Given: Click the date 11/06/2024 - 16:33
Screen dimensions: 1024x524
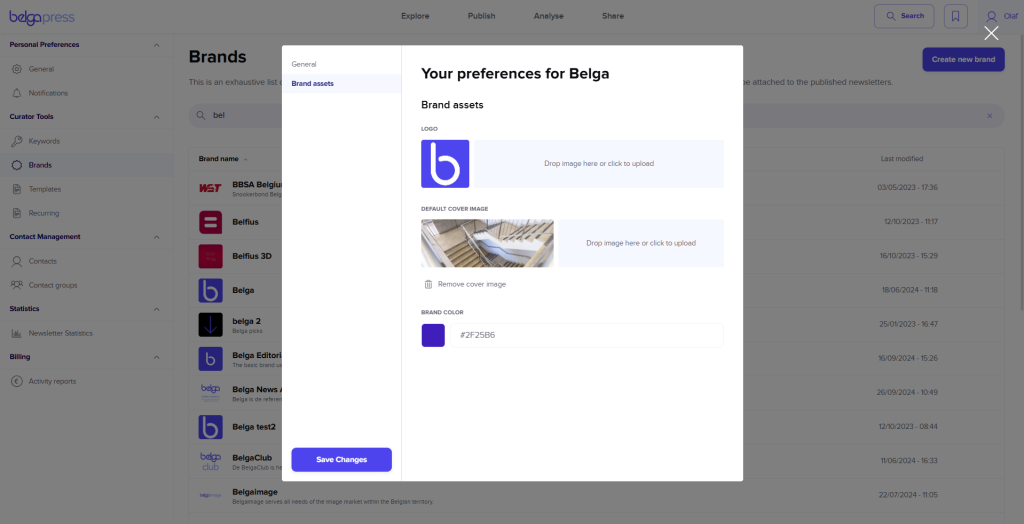Looking at the screenshot, I should (908, 461).
